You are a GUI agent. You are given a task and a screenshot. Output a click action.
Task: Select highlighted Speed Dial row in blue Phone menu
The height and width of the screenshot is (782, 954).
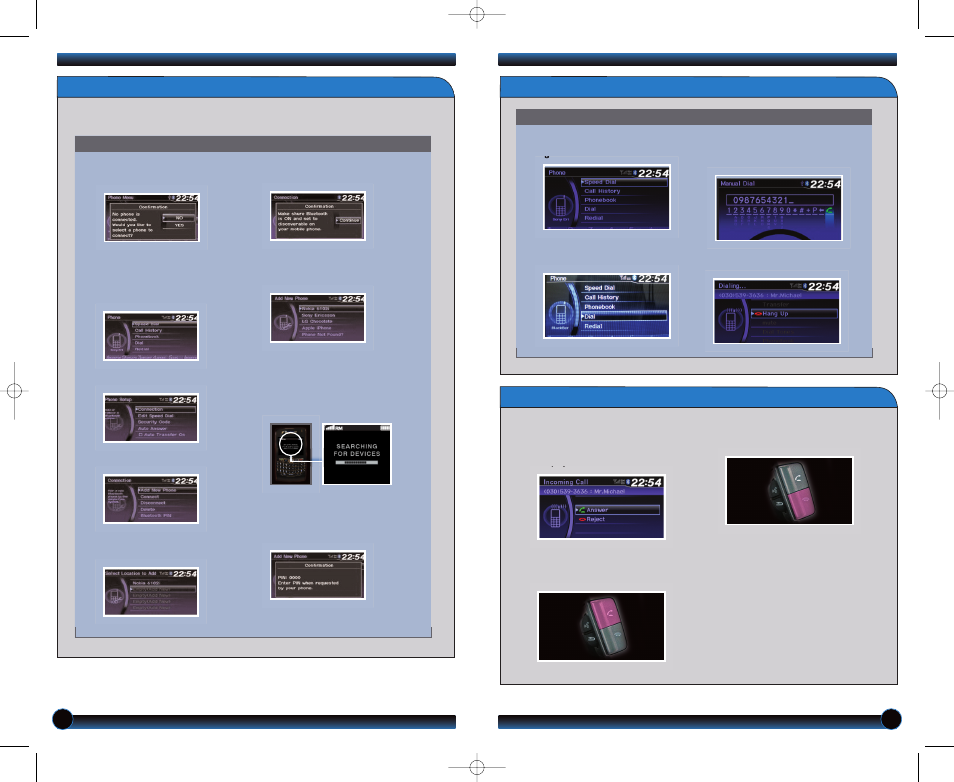point(624,182)
